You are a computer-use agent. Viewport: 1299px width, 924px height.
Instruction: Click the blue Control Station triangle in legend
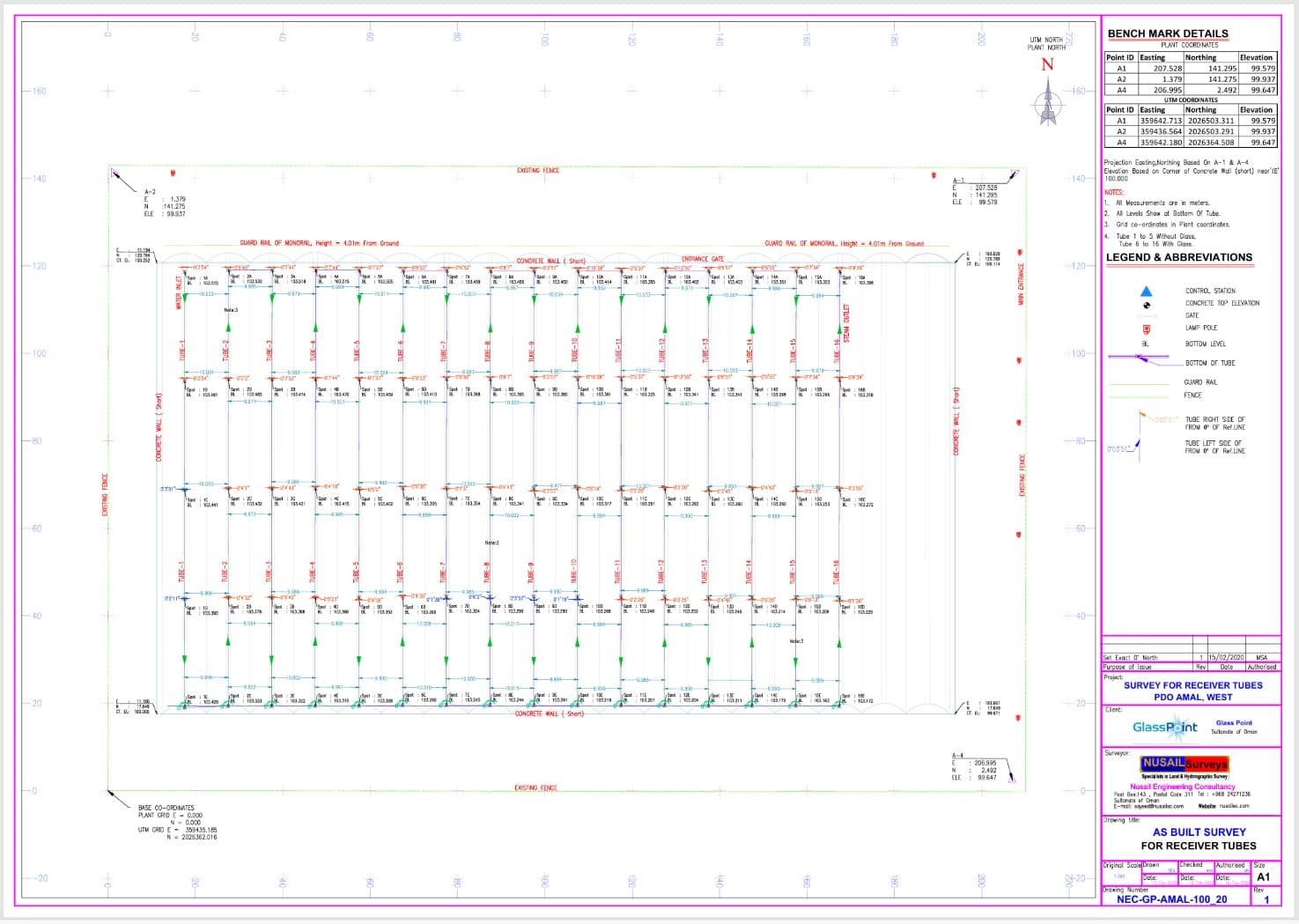[1146, 291]
